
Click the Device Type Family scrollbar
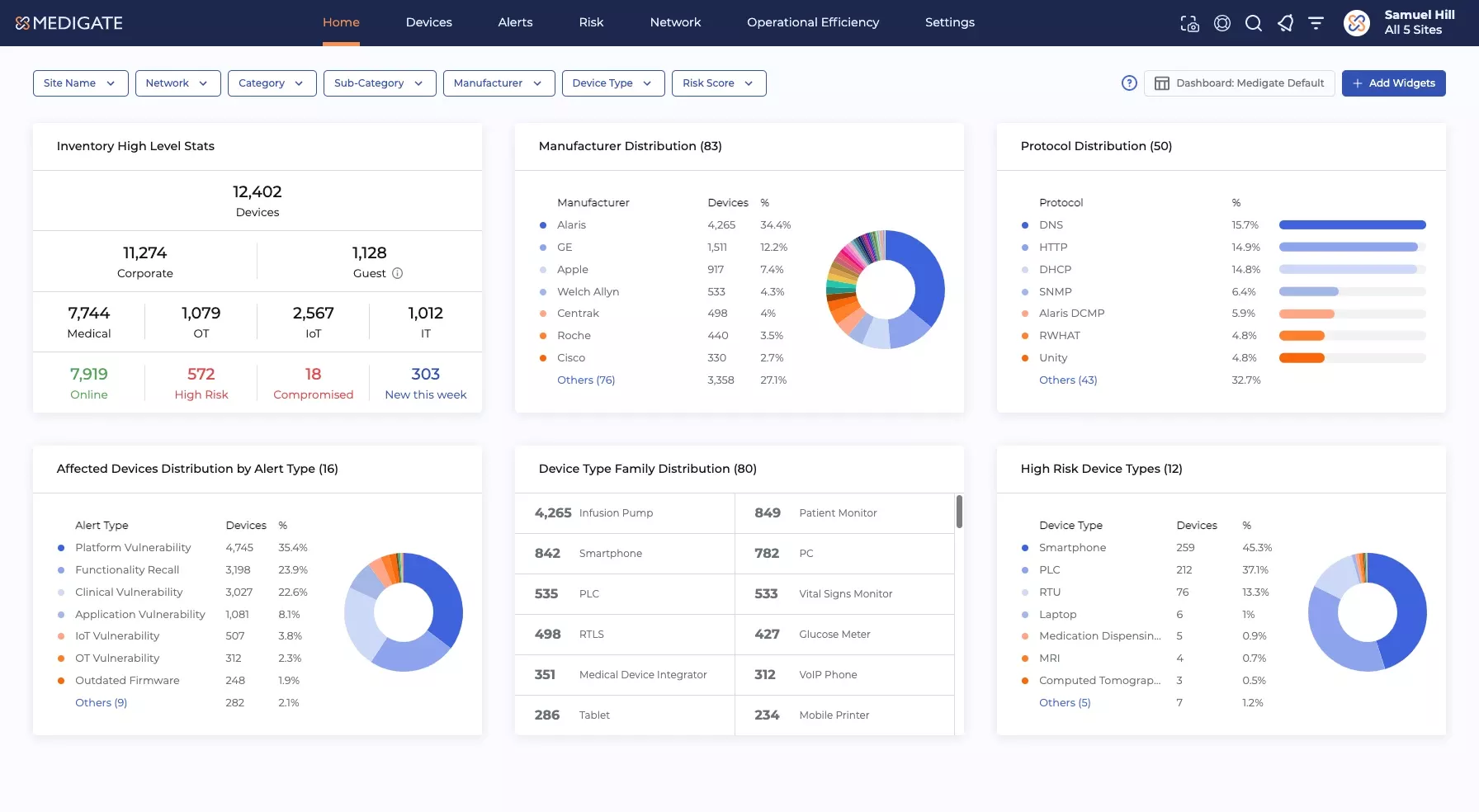(959, 512)
